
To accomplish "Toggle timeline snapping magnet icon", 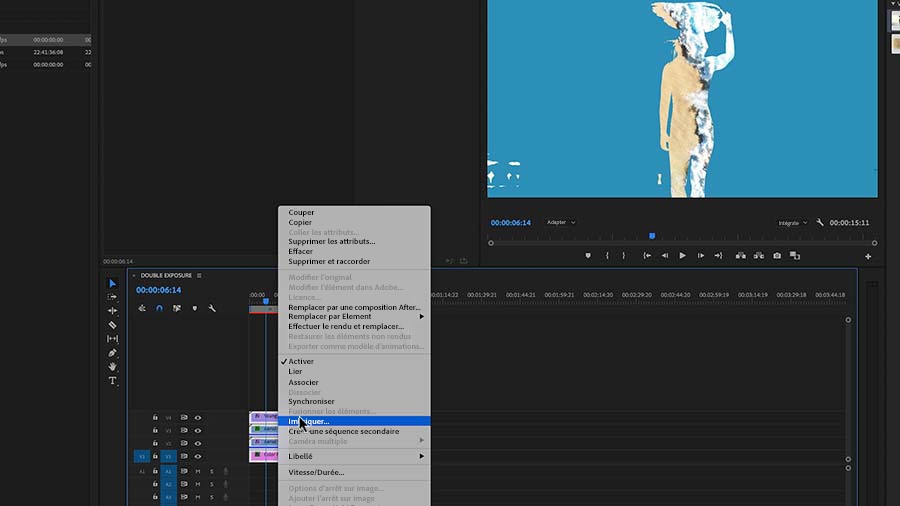I will tap(160, 309).
